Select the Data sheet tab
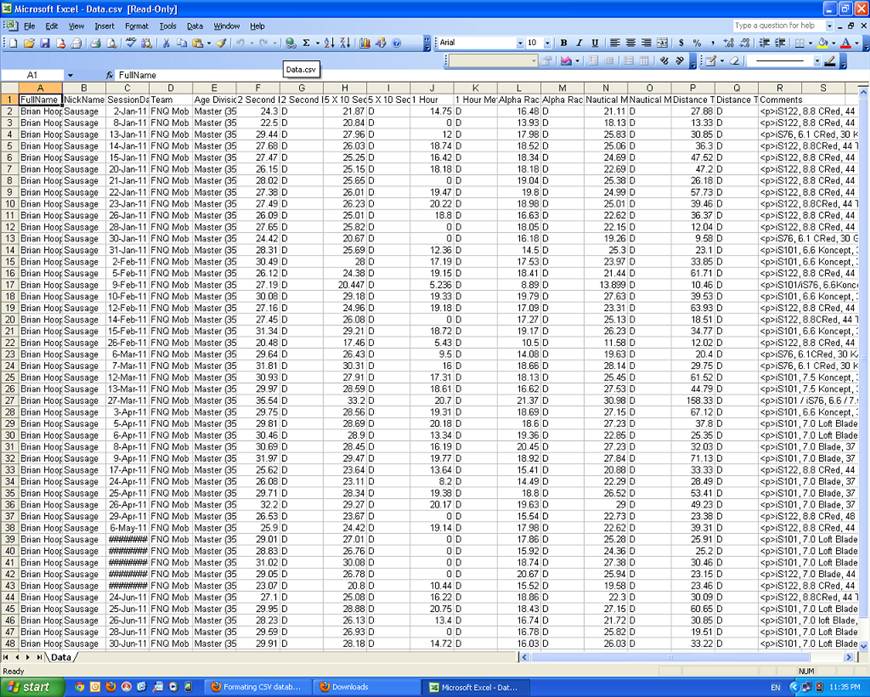Viewport: 870px width, 697px height. [x=62, y=658]
